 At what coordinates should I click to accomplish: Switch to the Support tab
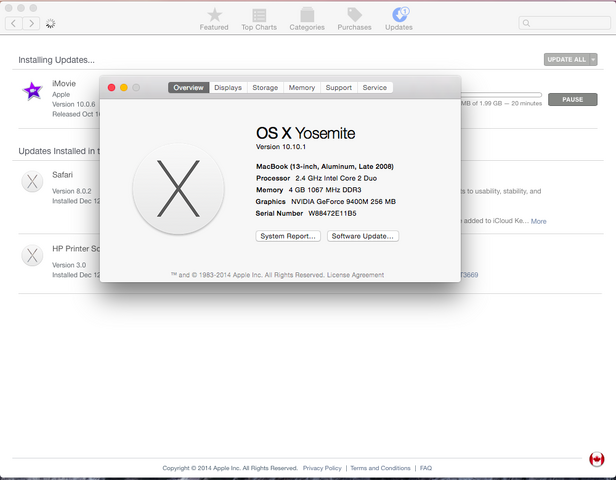[339, 88]
